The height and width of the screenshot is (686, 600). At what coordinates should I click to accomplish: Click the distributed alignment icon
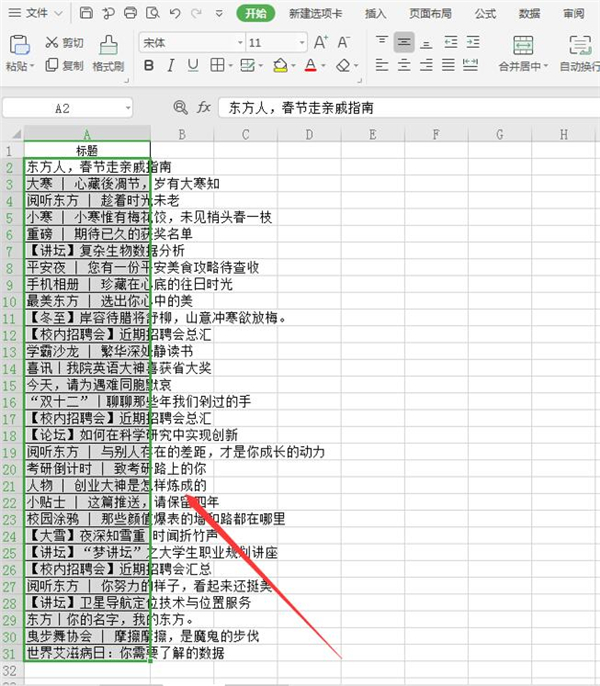pyautogui.click(x=470, y=65)
